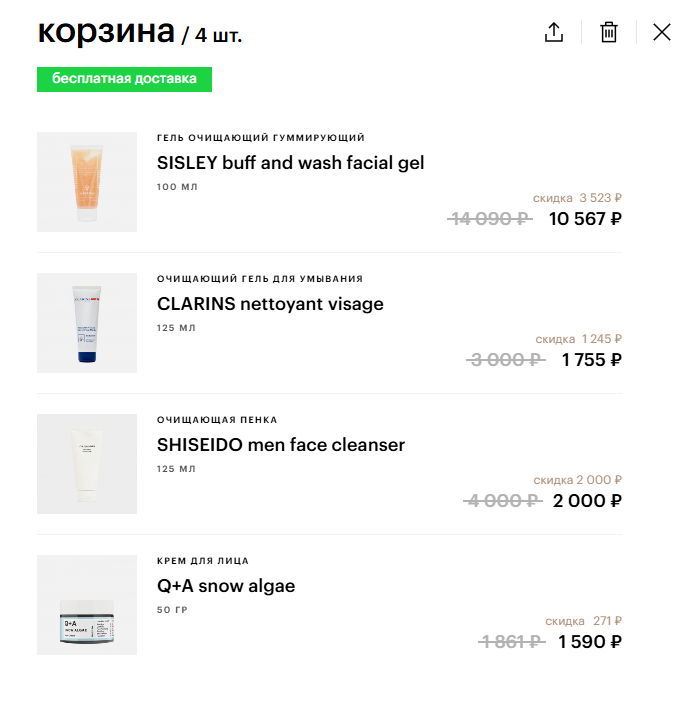Close the cart panel
Viewport: 697px width, 706px height.
click(x=661, y=32)
